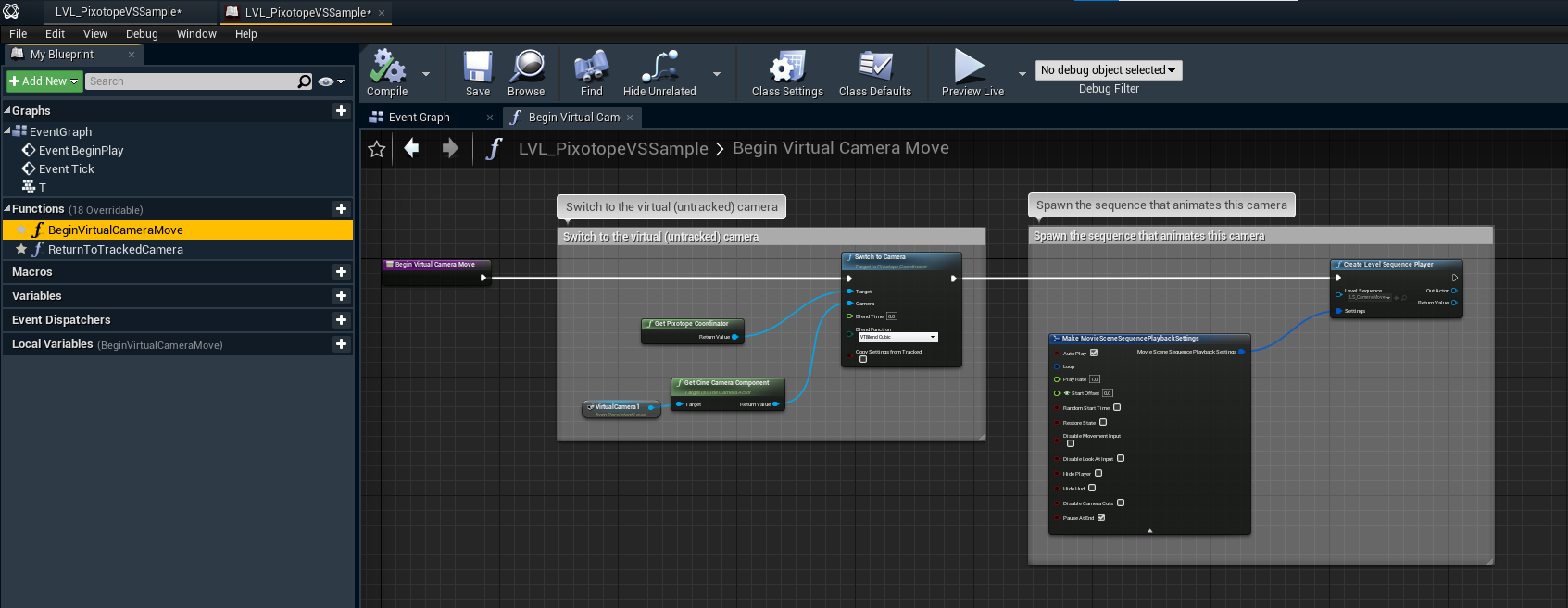The image size is (1568, 608).
Task: Open the Blend Function dropdown on Switch to Camera
Action: click(897, 337)
